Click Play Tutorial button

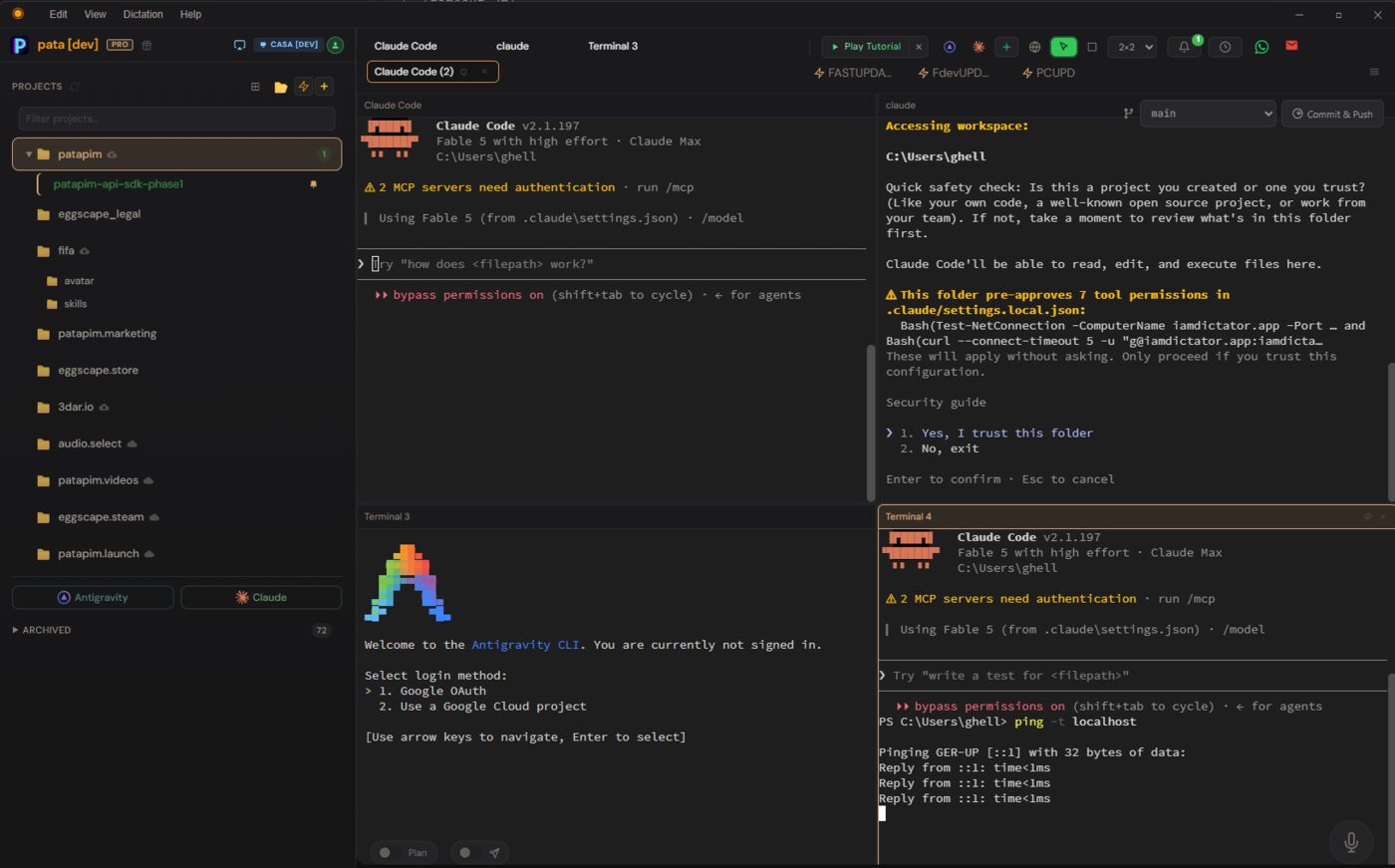click(866, 47)
